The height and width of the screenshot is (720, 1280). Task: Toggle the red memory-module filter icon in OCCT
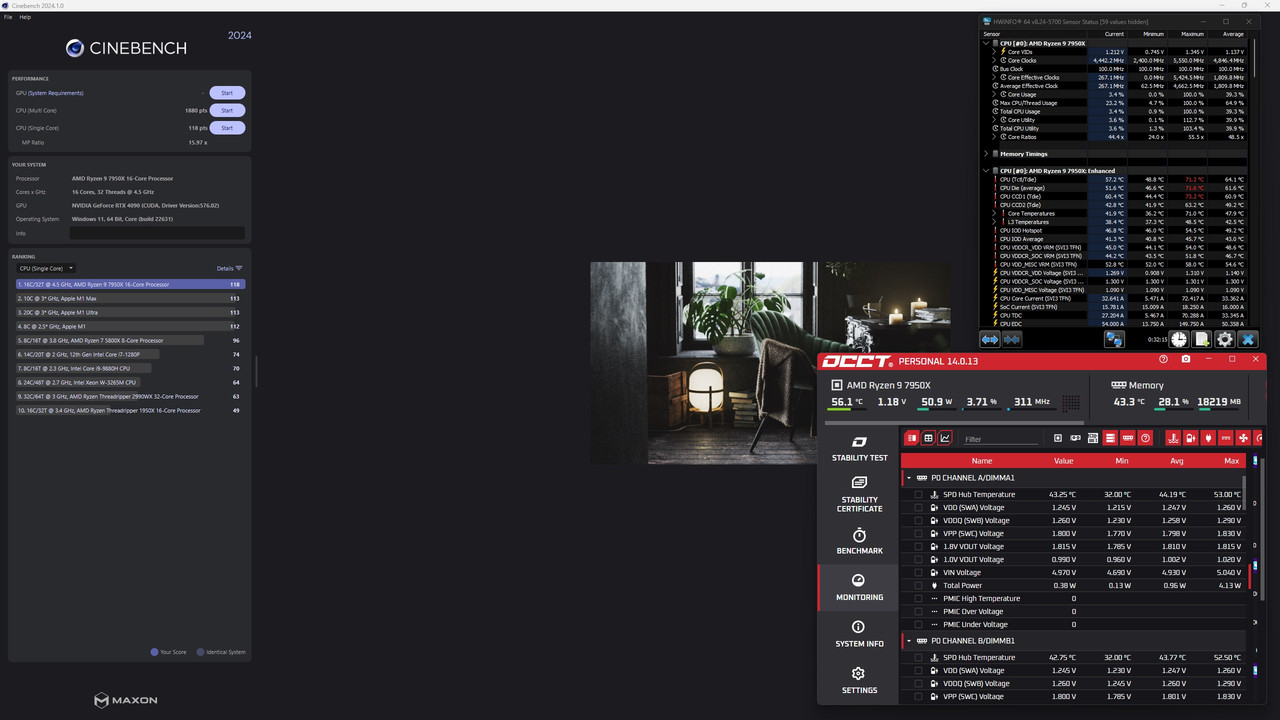tap(1128, 438)
